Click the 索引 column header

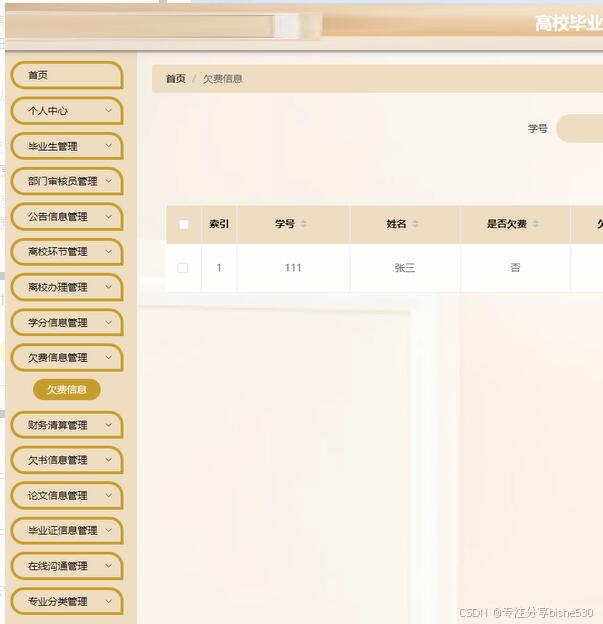point(219,224)
